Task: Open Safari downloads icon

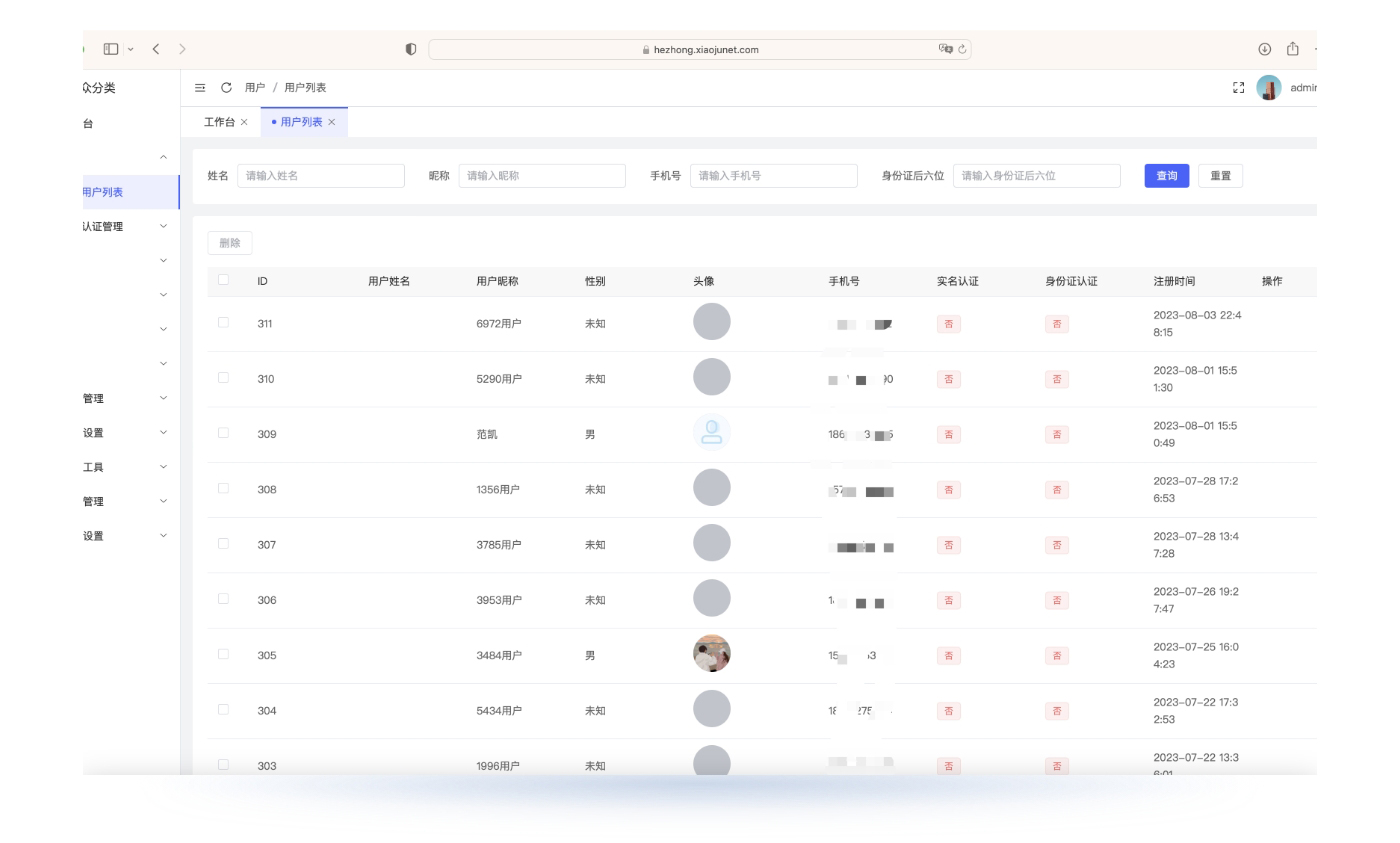Action: (x=1265, y=49)
